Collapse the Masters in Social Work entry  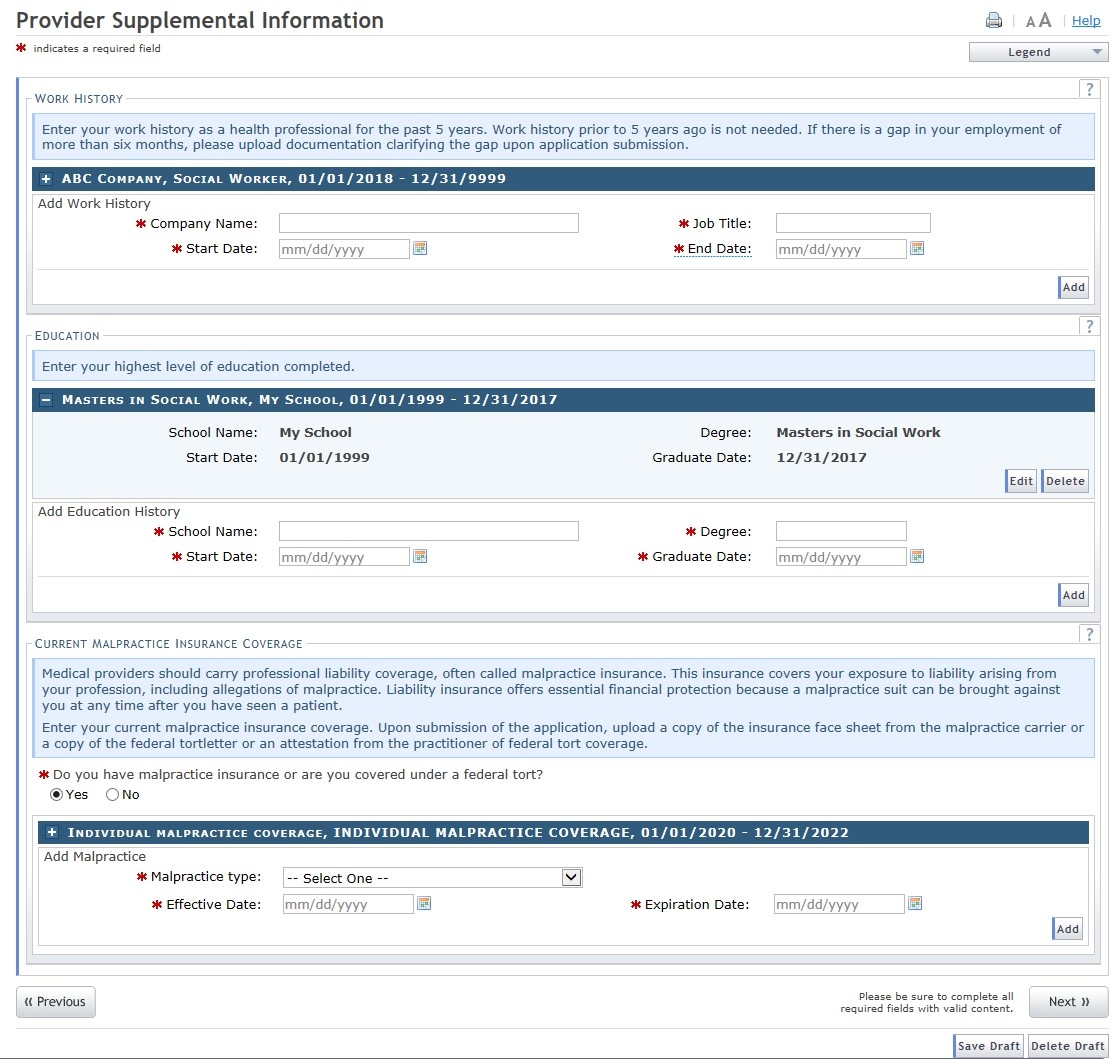tap(46, 400)
